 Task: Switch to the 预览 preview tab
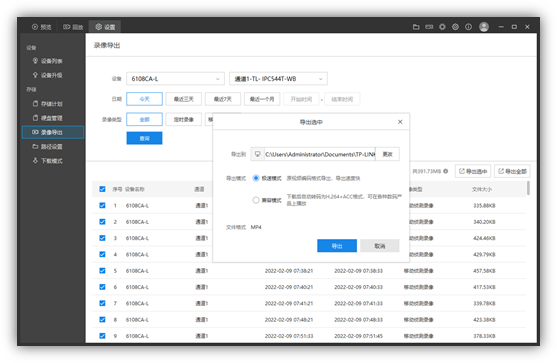(42, 27)
